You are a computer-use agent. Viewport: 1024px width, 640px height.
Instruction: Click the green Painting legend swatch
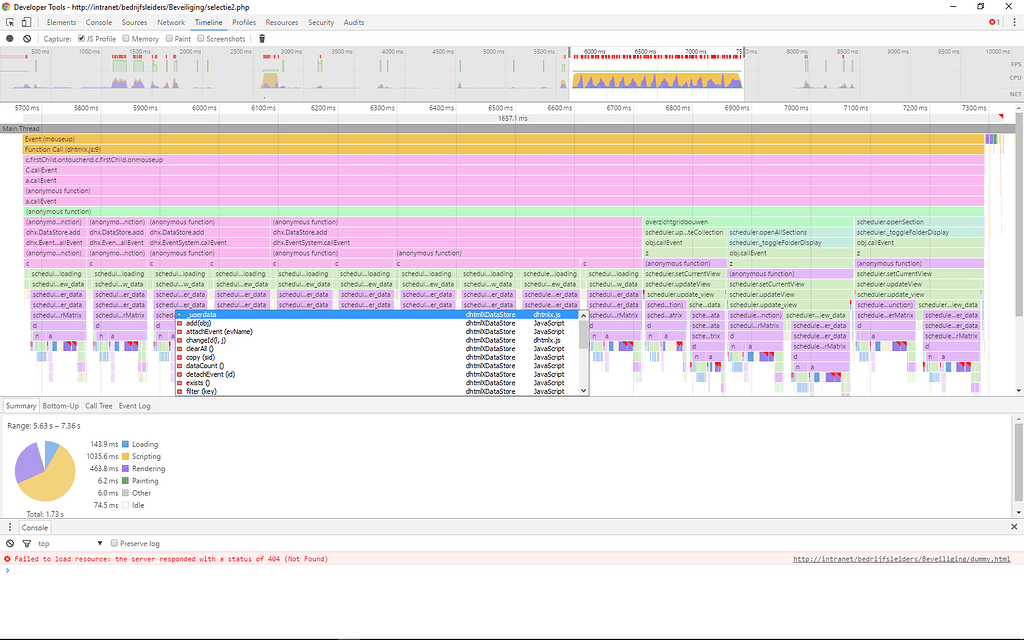[x=125, y=481]
